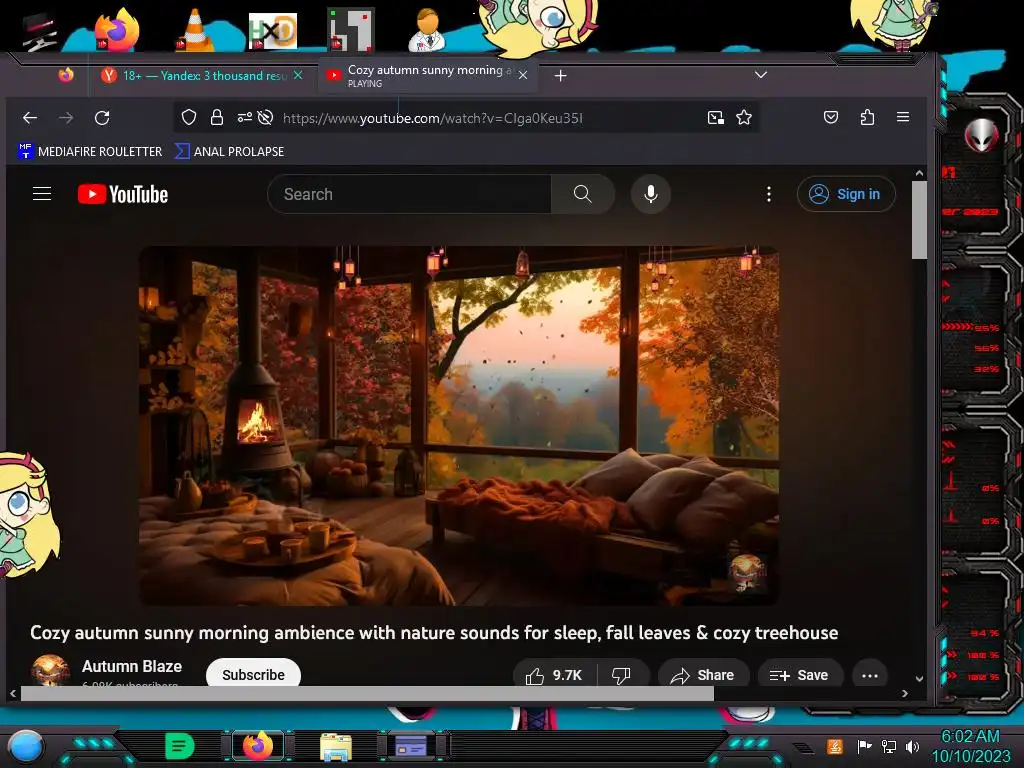The width and height of the screenshot is (1024, 768).
Task: Launch HxD icon in top dock
Action: [x=273, y=31]
